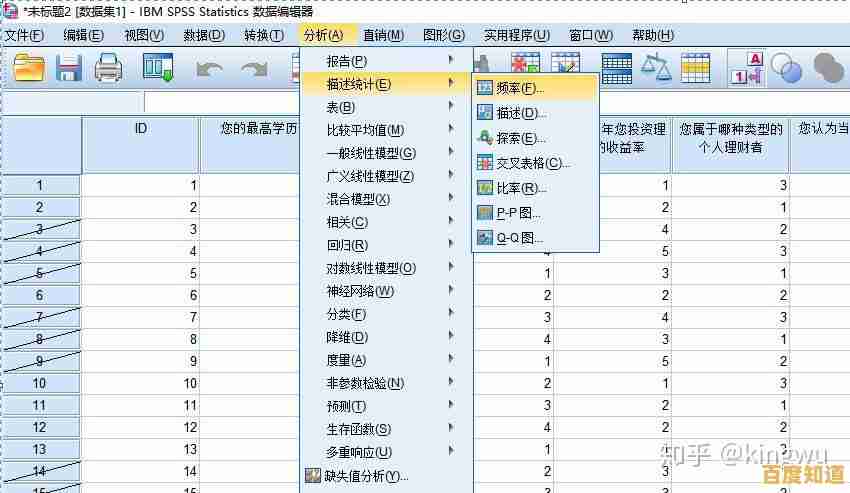Viewport: 850px width, 493px height.
Task: Choose 探索(E)... from the submenu
Action: tap(536, 138)
